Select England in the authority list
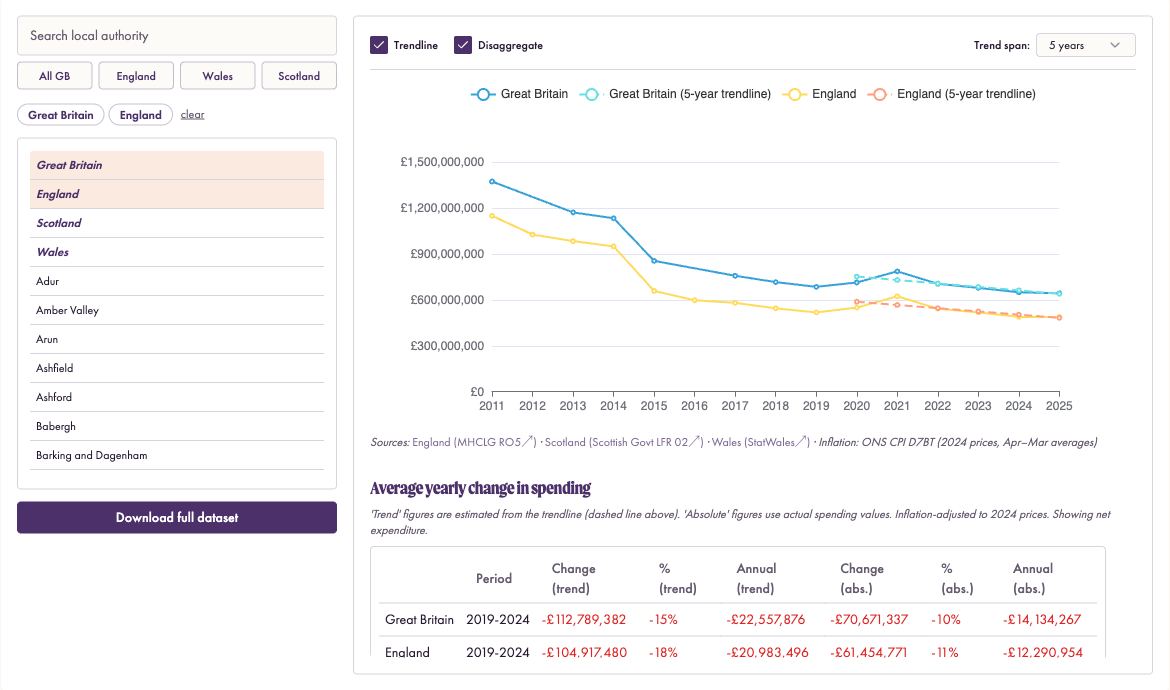Viewport: 1170px width, 690px height. [177, 194]
